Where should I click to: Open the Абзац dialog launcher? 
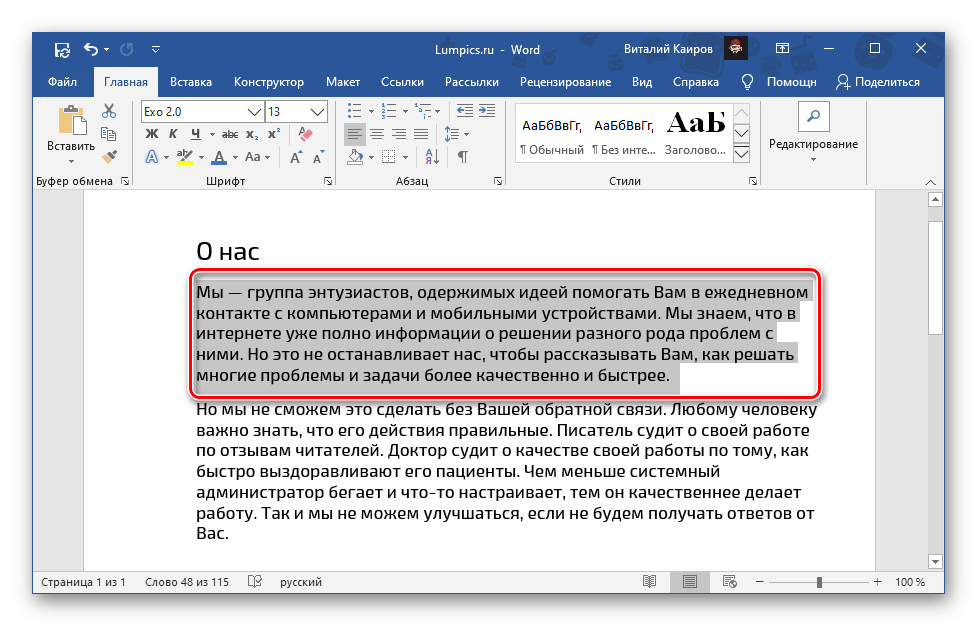498,181
